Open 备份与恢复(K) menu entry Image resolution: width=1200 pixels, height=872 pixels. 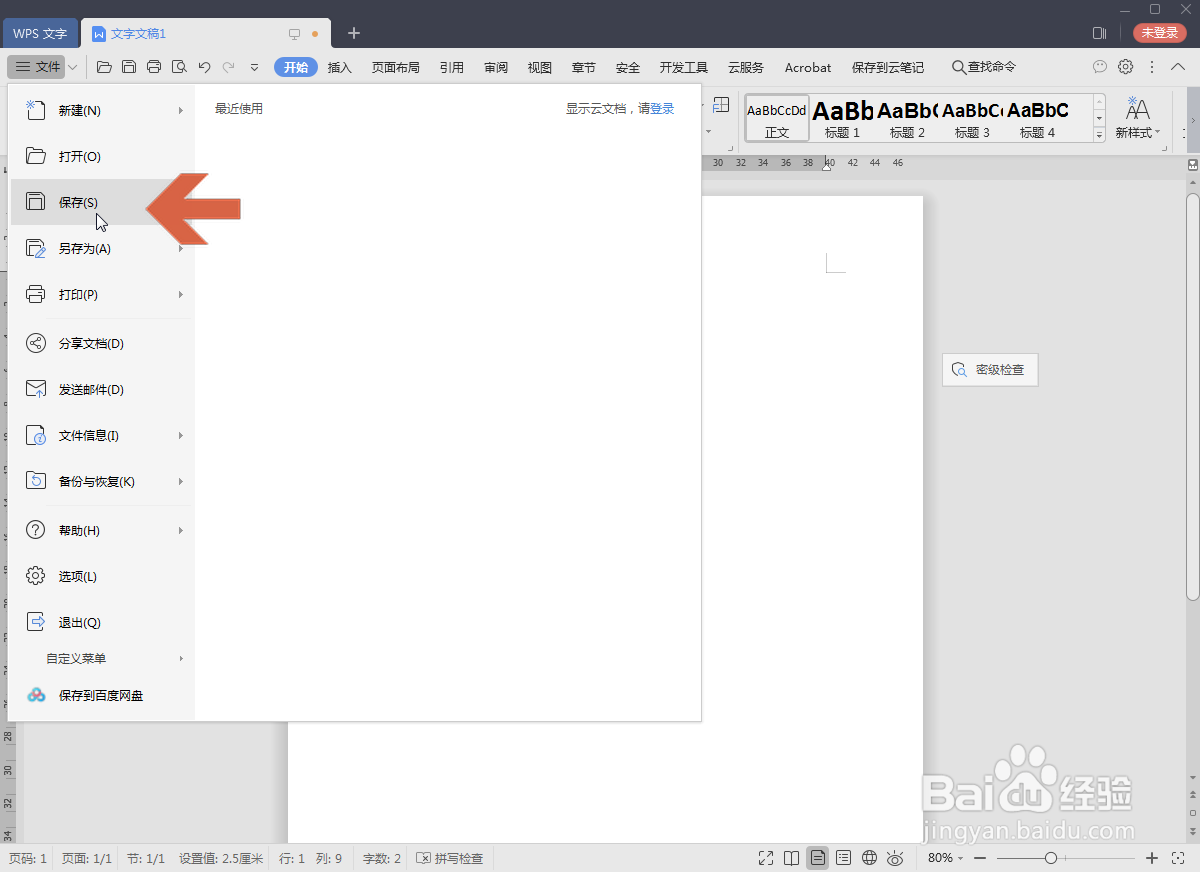[x=101, y=481]
